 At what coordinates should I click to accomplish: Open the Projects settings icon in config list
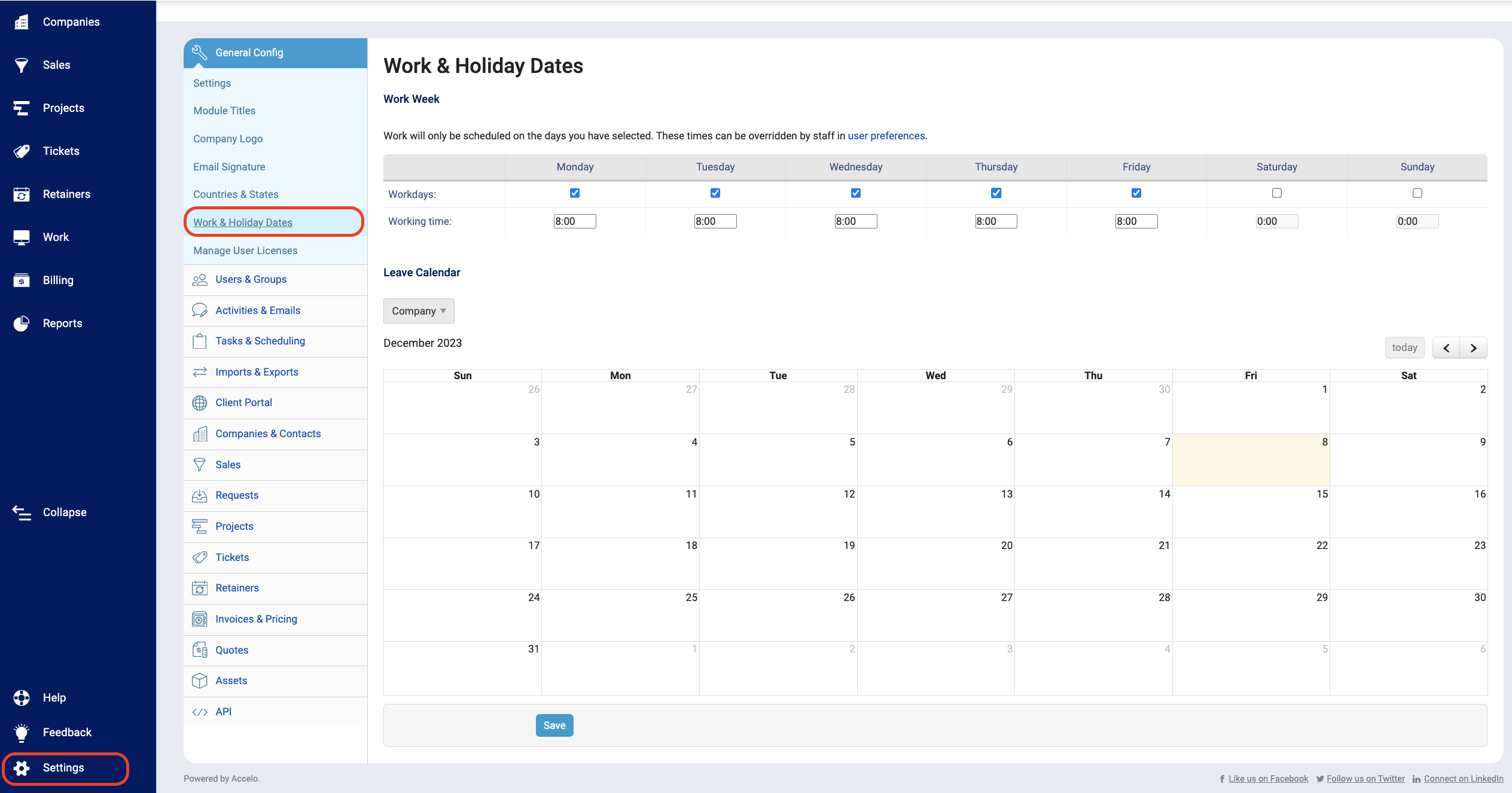point(200,526)
